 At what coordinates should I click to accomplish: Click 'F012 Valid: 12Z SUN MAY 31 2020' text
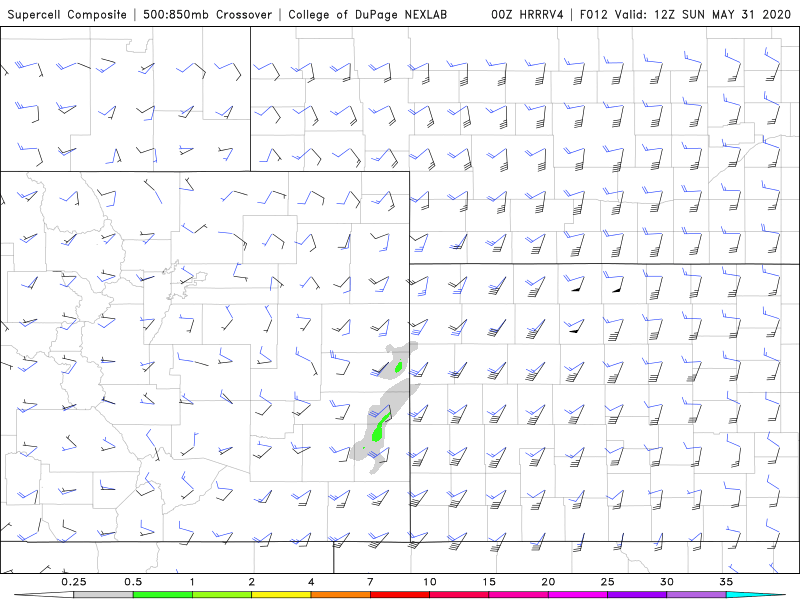(685, 14)
